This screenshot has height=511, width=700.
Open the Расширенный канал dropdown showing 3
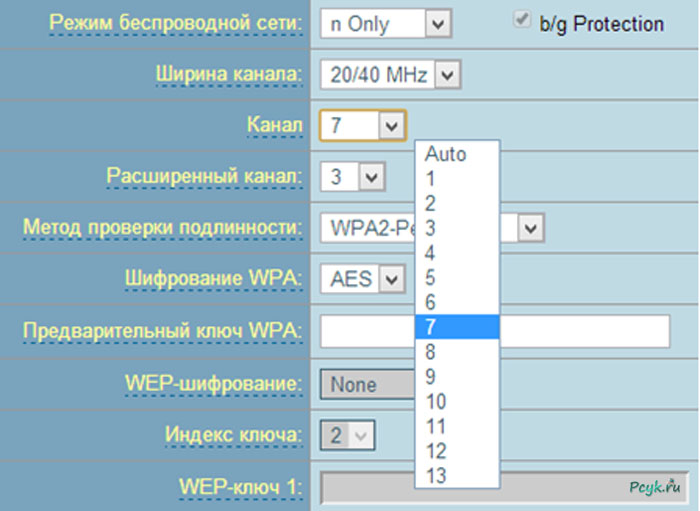pos(353,177)
